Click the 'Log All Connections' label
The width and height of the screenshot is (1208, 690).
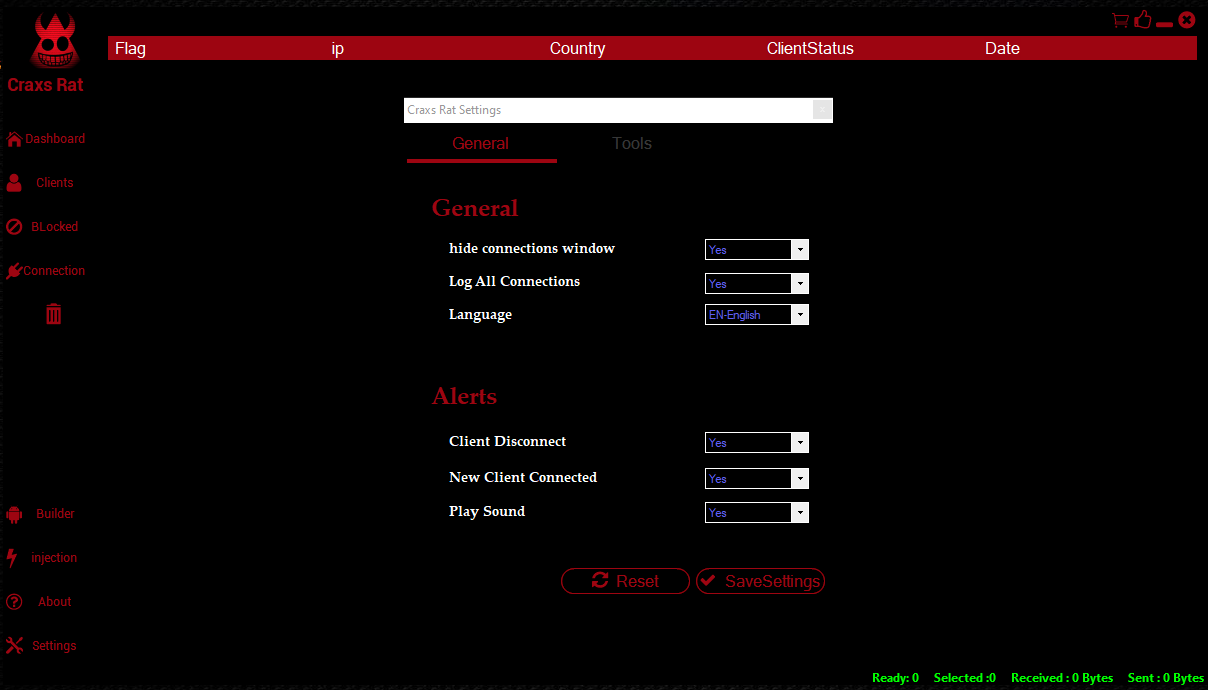[x=514, y=281]
